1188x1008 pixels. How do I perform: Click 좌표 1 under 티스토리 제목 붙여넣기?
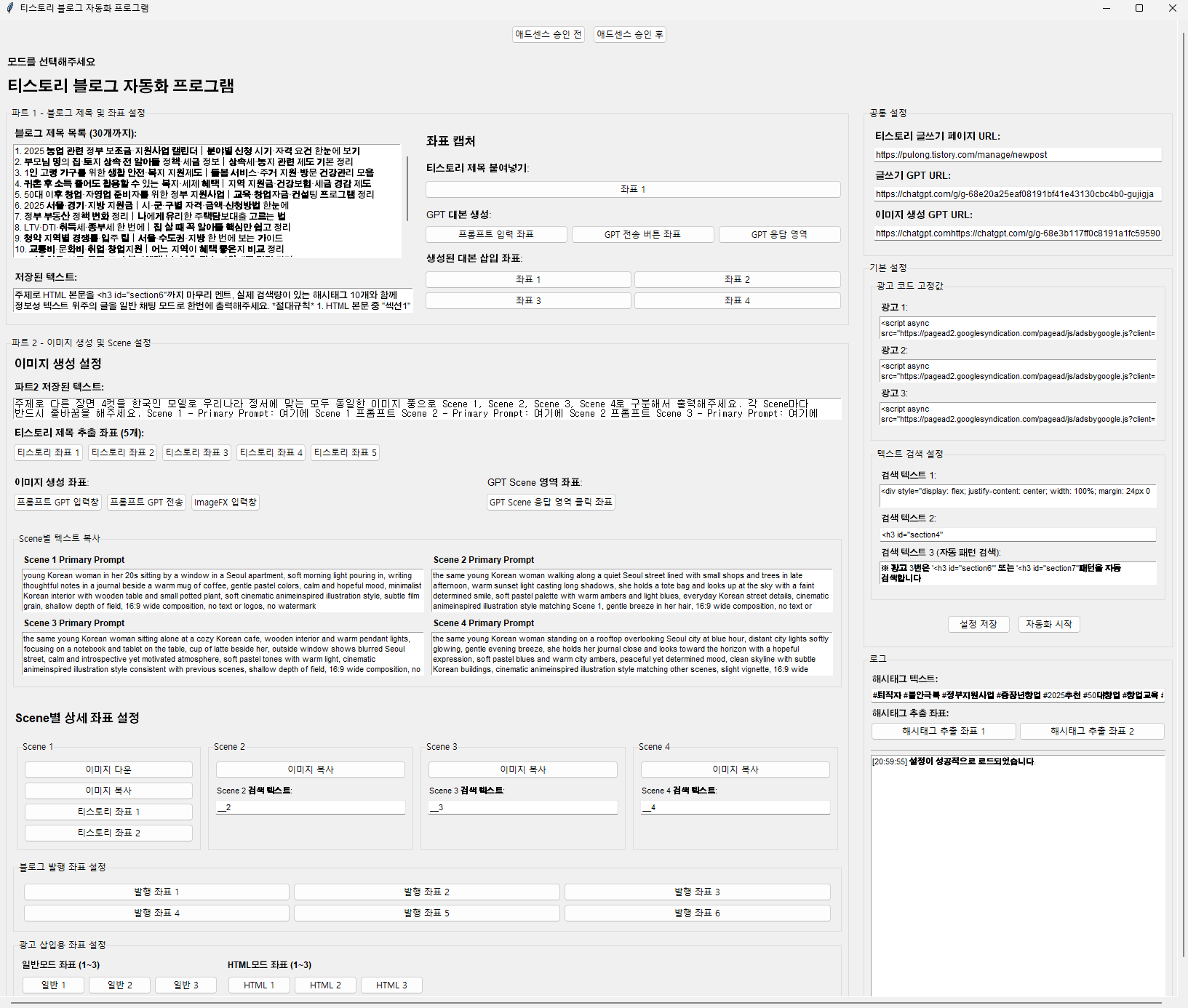(632, 189)
